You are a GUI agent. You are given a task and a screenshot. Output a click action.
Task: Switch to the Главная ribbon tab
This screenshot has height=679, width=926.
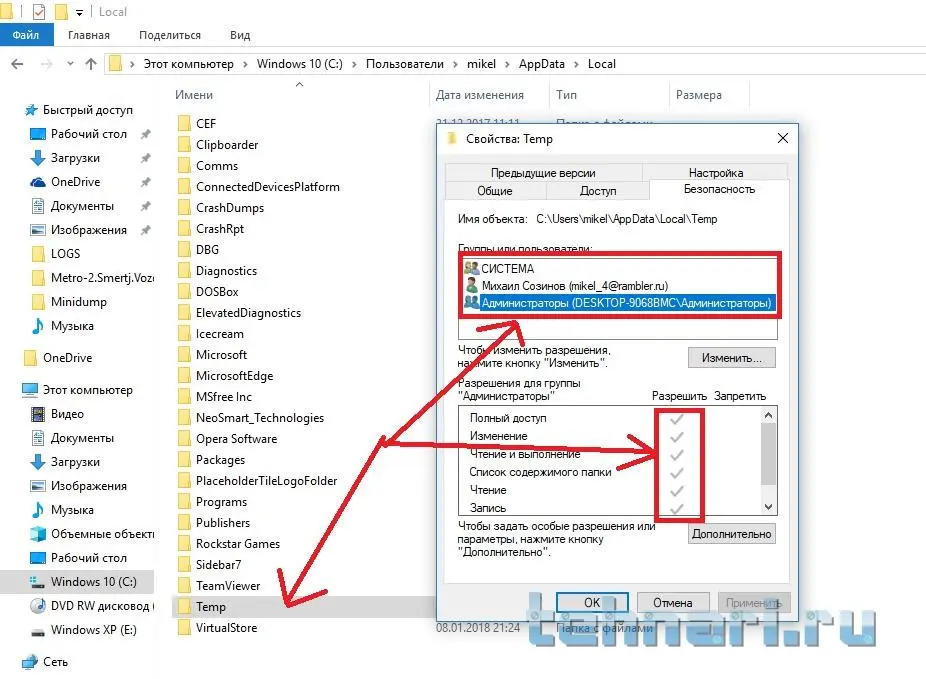click(89, 35)
